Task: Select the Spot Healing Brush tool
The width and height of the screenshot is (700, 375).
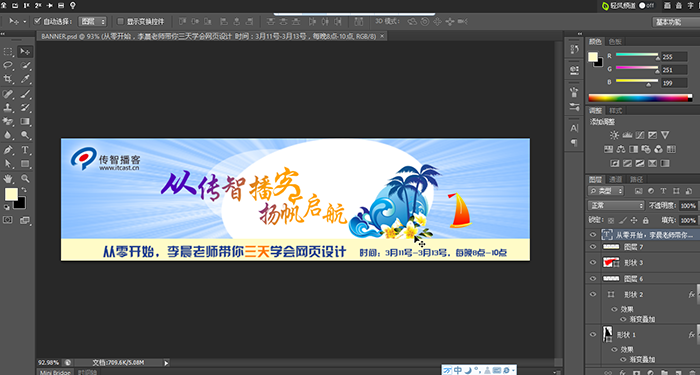Action: pos(8,94)
